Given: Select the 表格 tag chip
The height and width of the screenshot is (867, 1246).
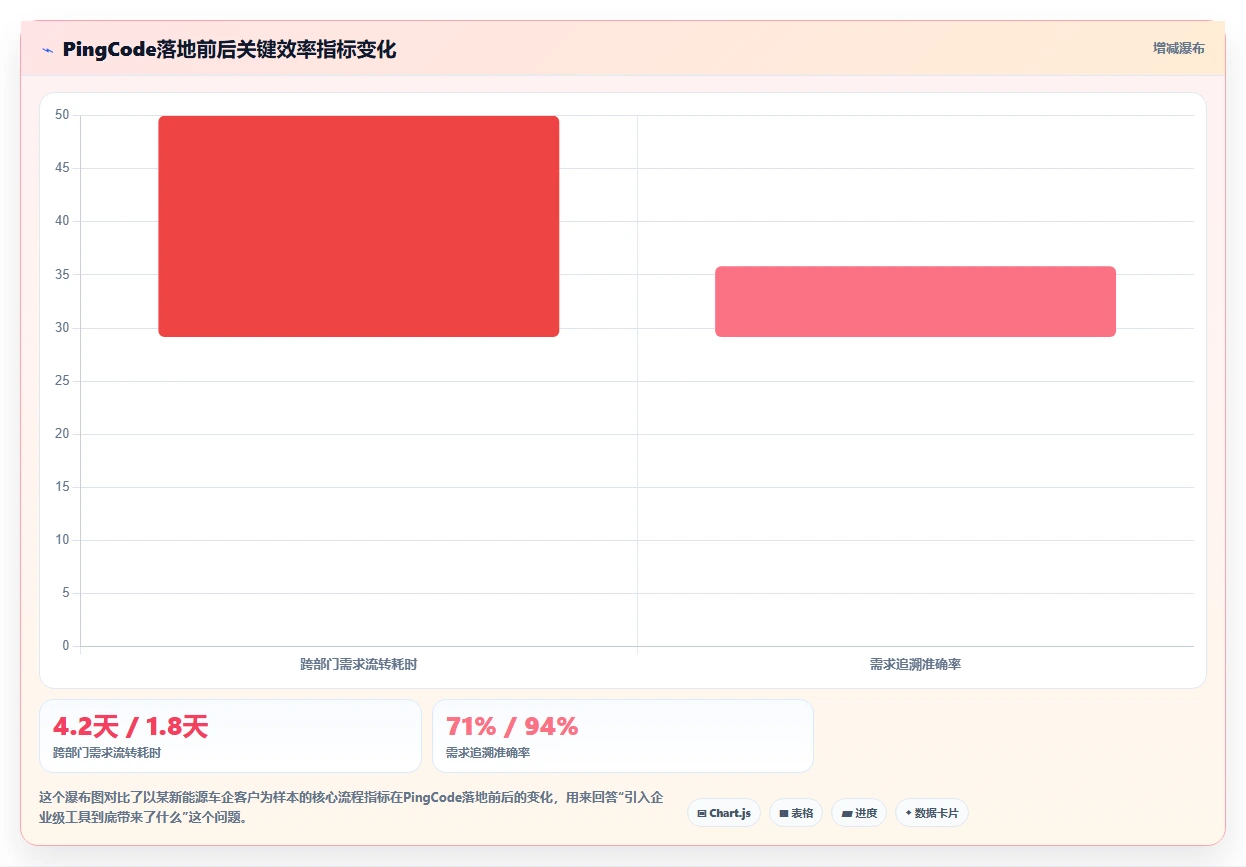Looking at the screenshot, I should 796,813.
